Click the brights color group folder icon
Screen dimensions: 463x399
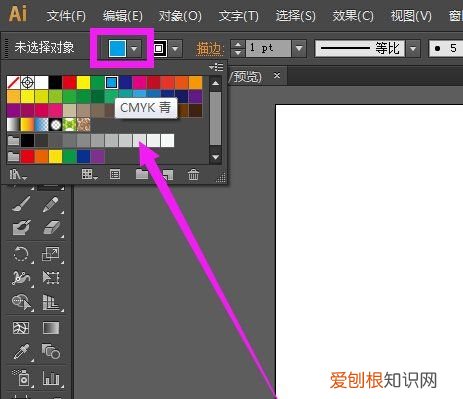pyautogui.click(x=13, y=156)
